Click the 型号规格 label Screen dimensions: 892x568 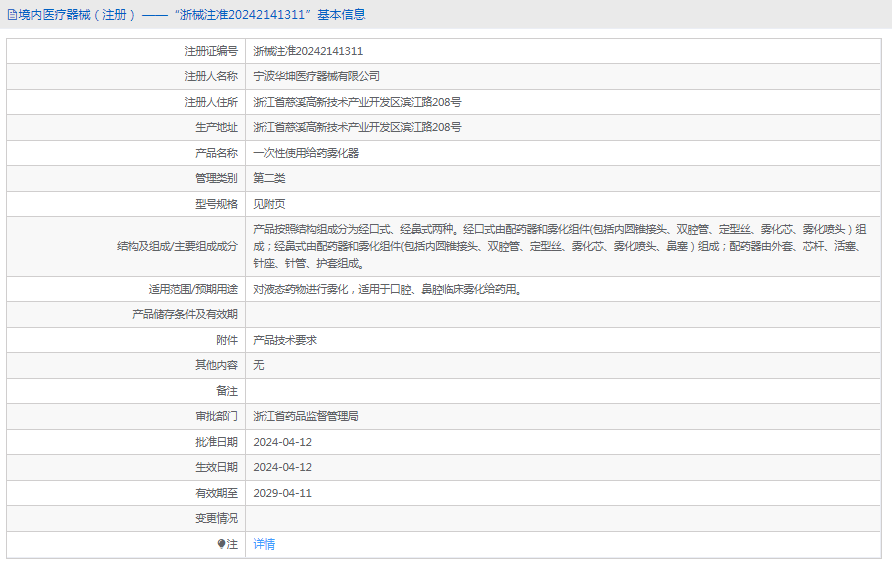coord(216,204)
